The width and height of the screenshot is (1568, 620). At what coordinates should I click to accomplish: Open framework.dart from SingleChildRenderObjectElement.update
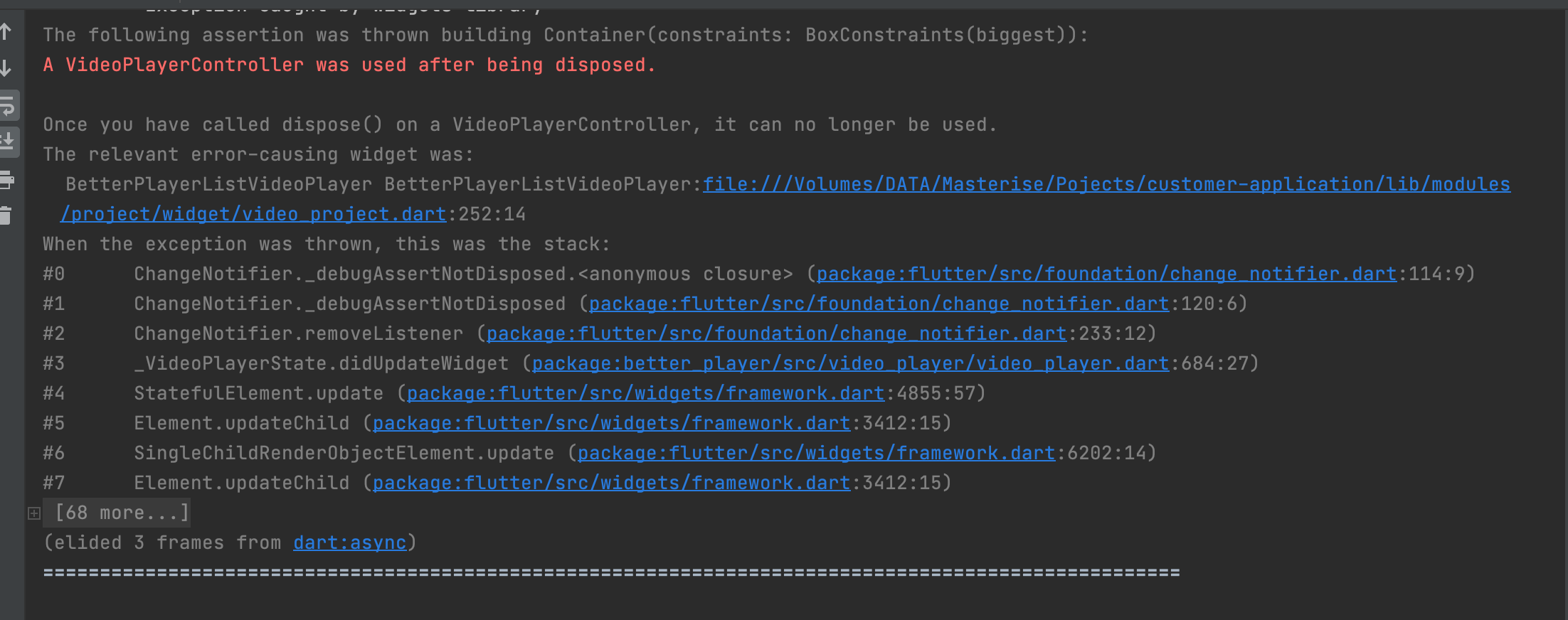click(x=815, y=452)
